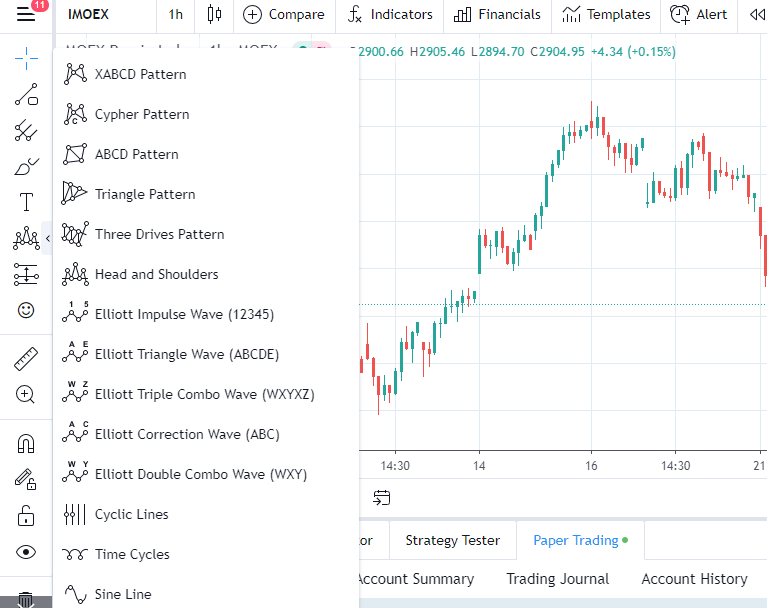Viewport: 767px width, 608px height.
Task: Open the Indicators button
Action: pos(390,15)
